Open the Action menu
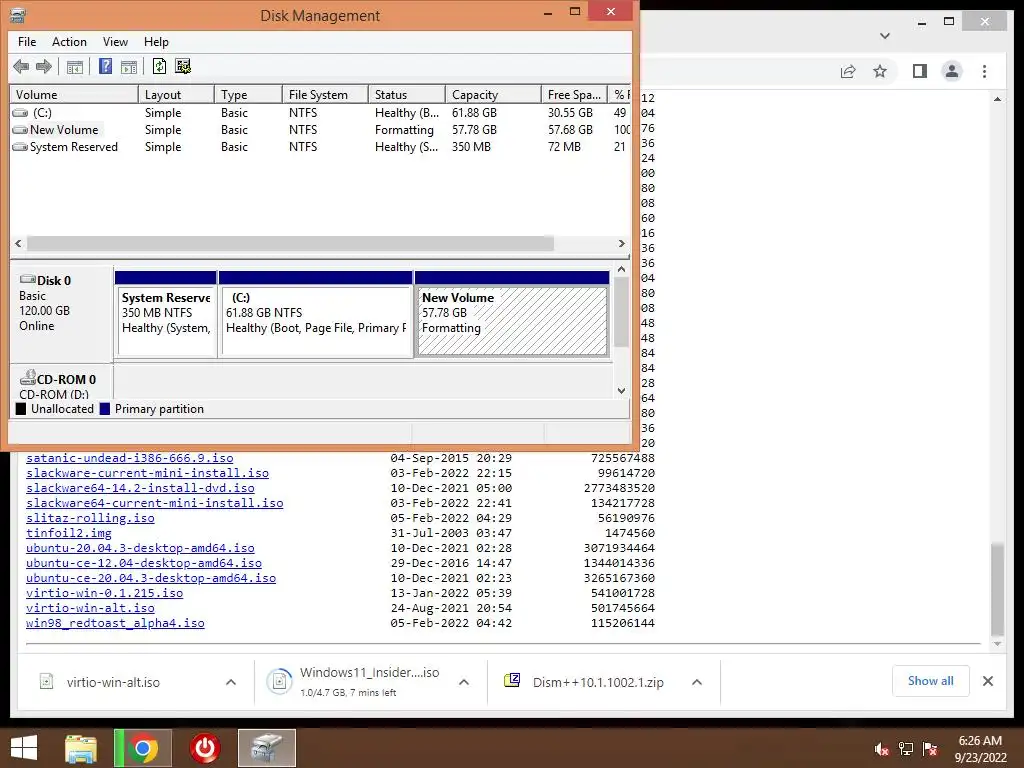 click(x=69, y=42)
